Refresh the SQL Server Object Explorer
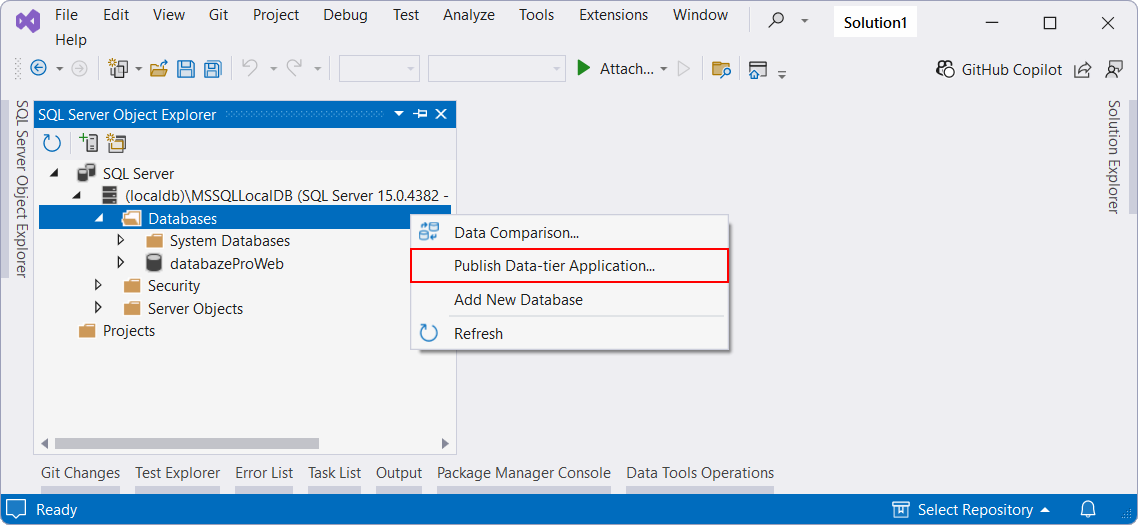1138x525 pixels. [x=52, y=143]
